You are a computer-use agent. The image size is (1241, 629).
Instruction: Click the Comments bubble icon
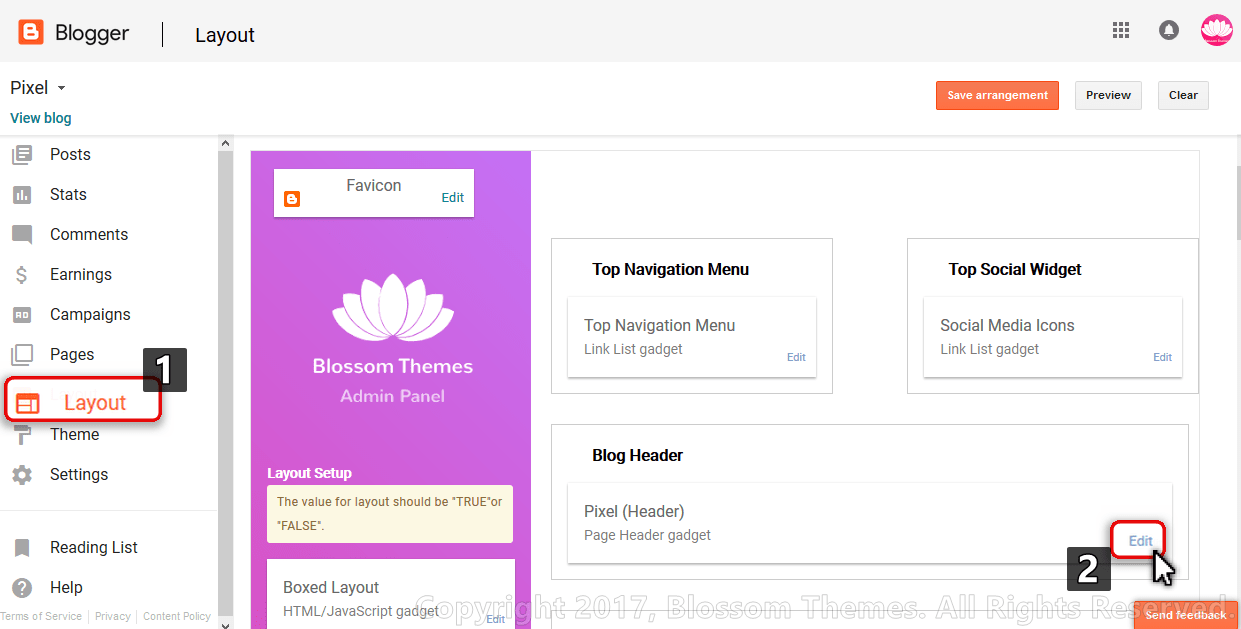[22, 235]
